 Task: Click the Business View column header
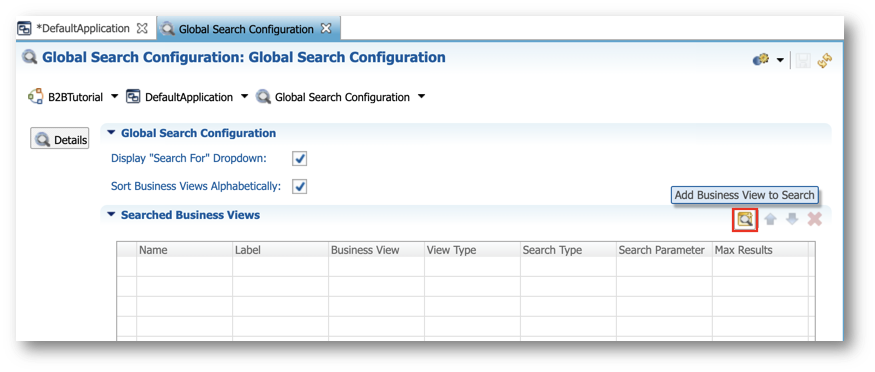365,250
